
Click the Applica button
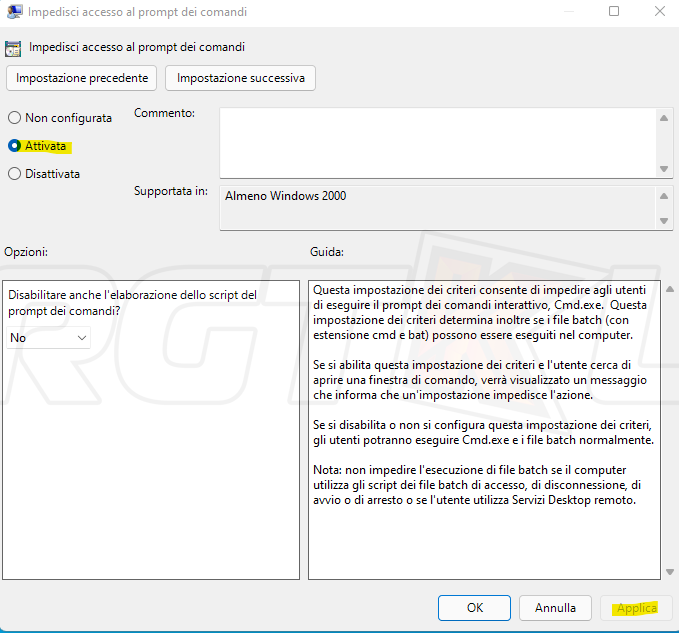637,607
